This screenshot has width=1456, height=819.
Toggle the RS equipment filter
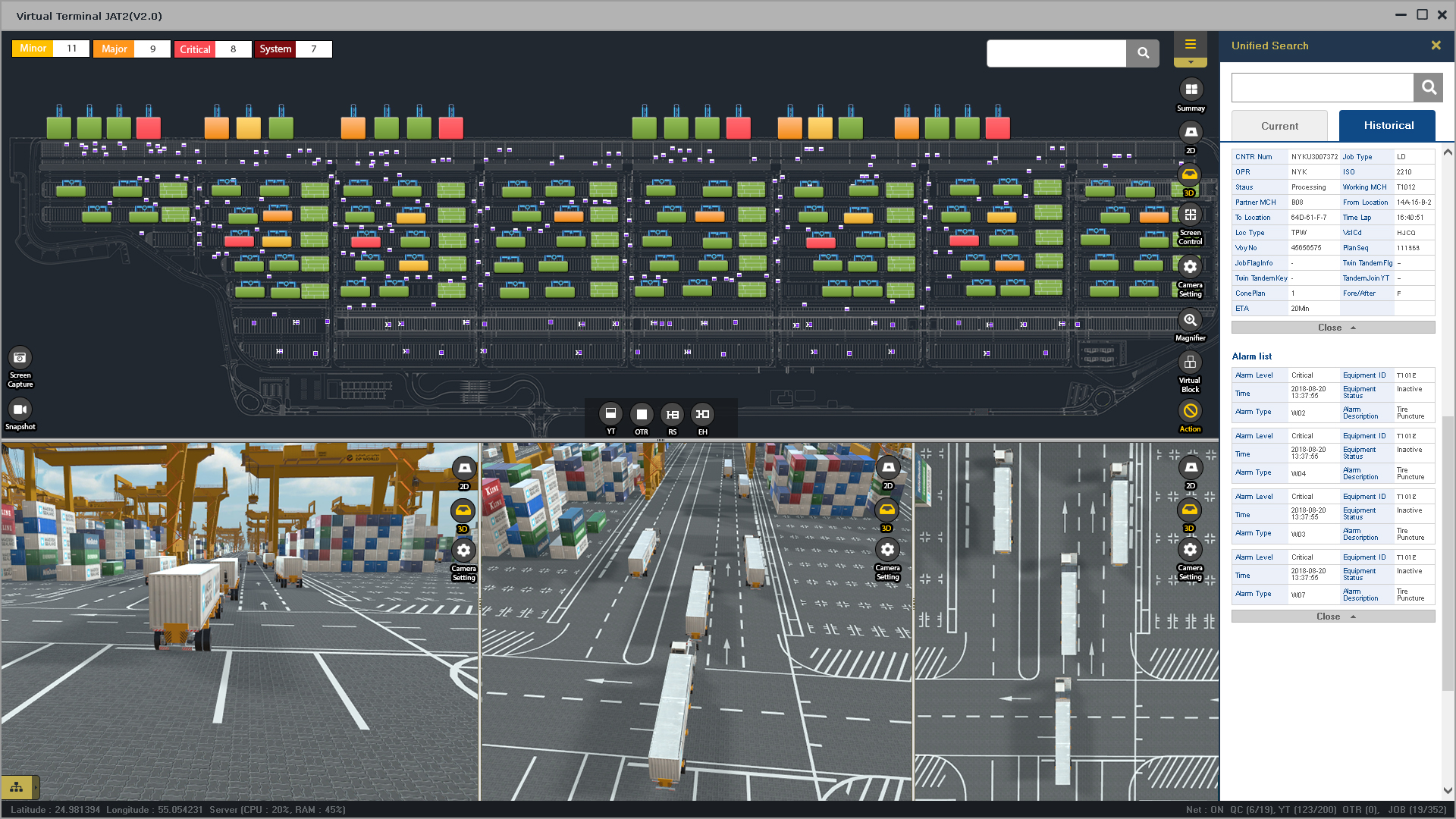[672, 414]
